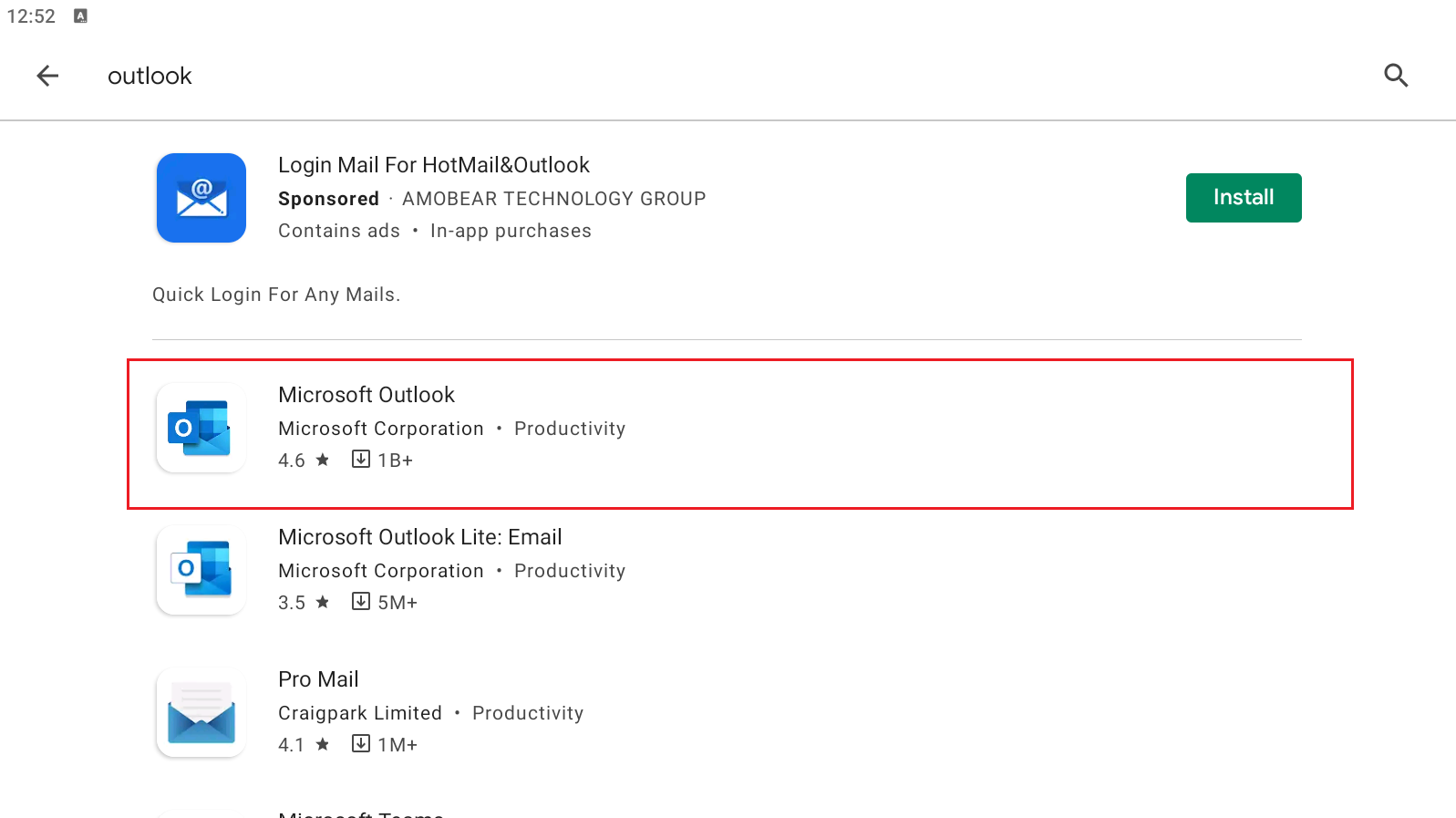Tap the download icon beside 1M+
1456x818 pixels.
tap(361, 743)
